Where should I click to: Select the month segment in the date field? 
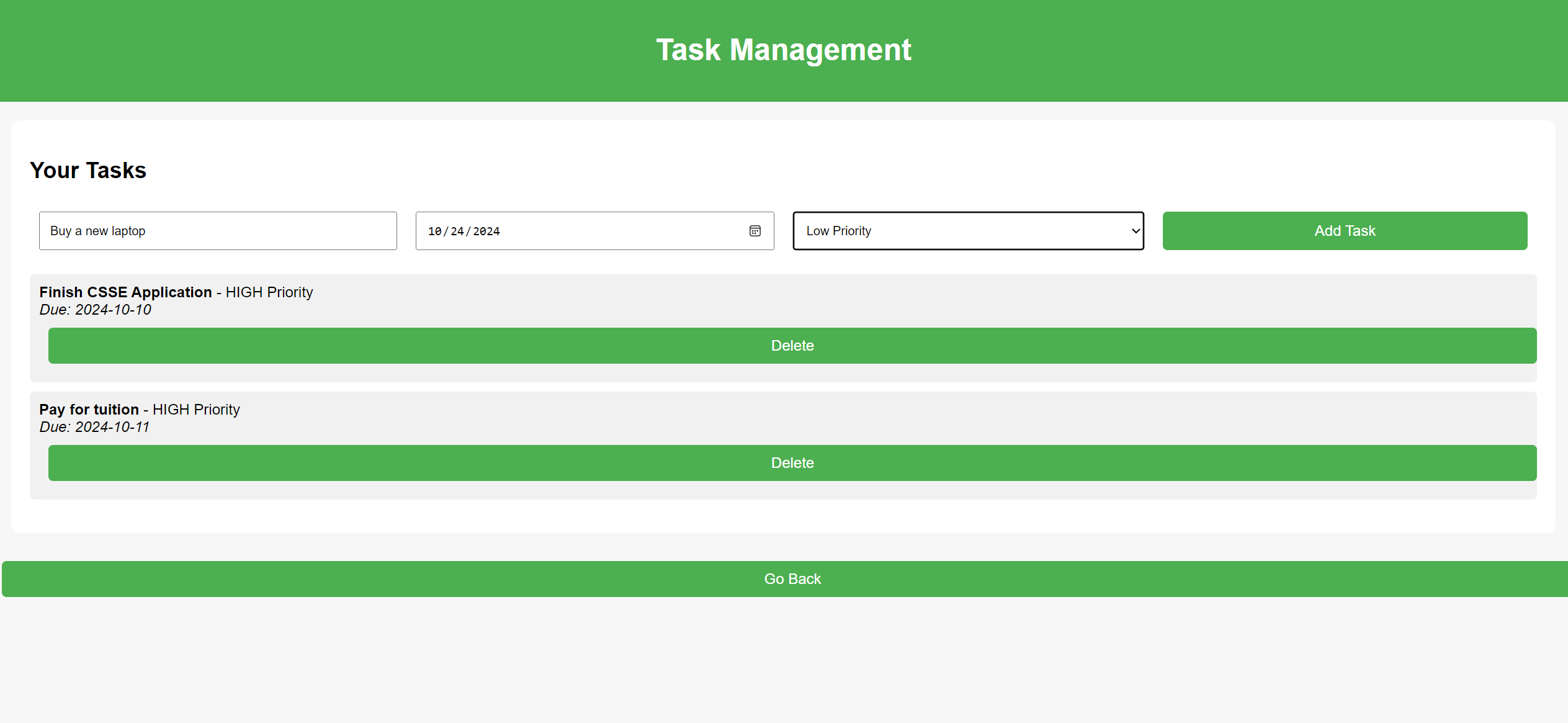point(435,231)
